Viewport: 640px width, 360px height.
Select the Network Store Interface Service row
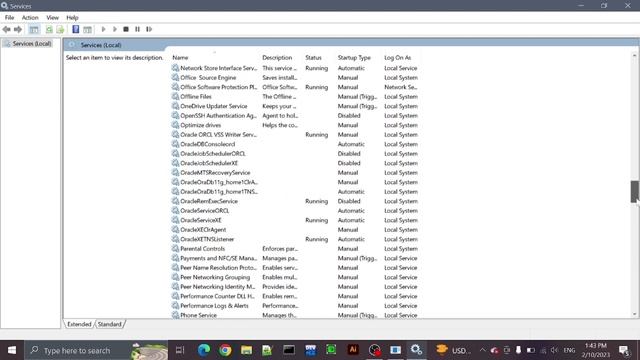coord(296,68)
